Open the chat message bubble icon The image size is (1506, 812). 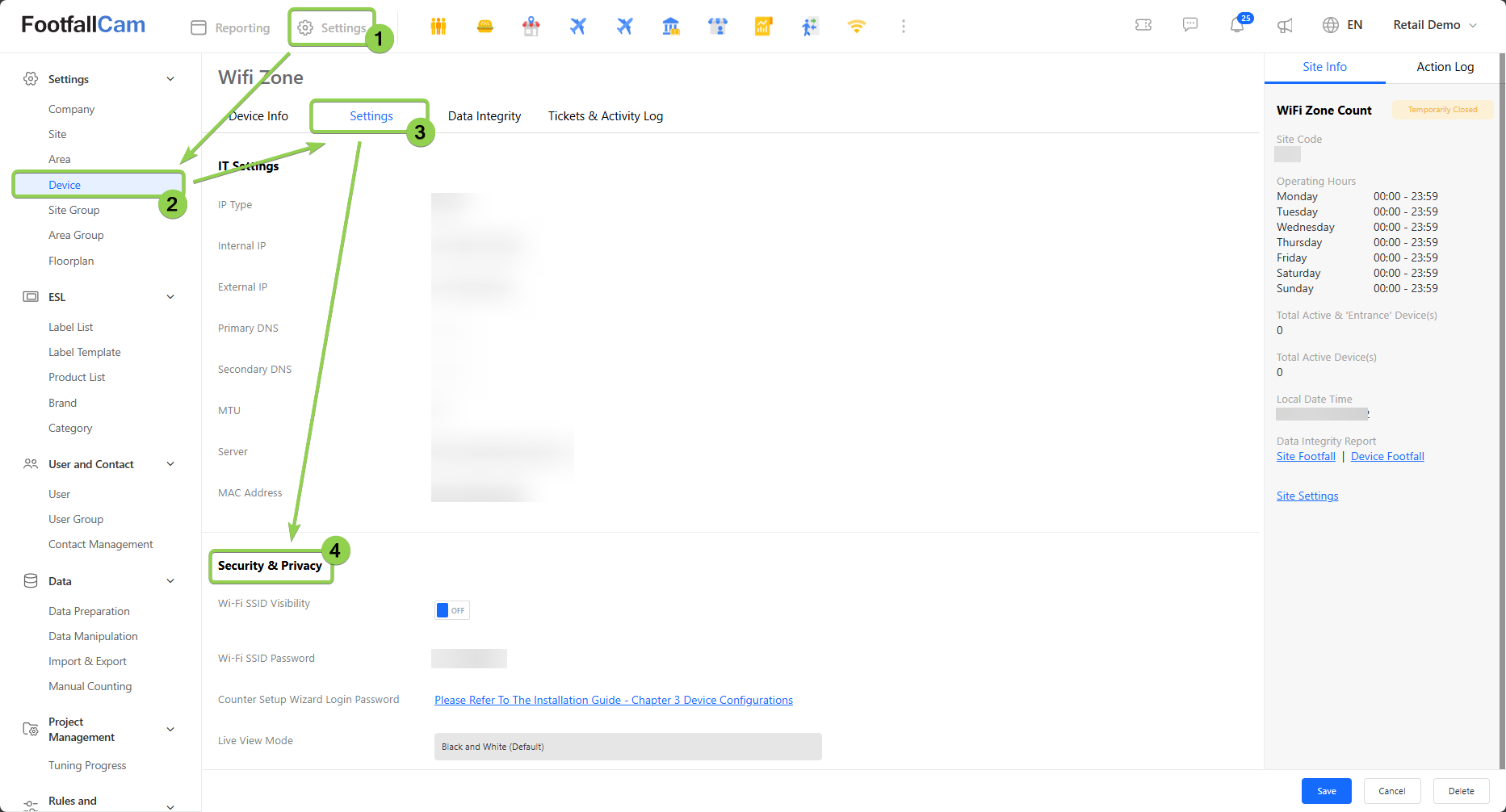tap(1189, 25)
